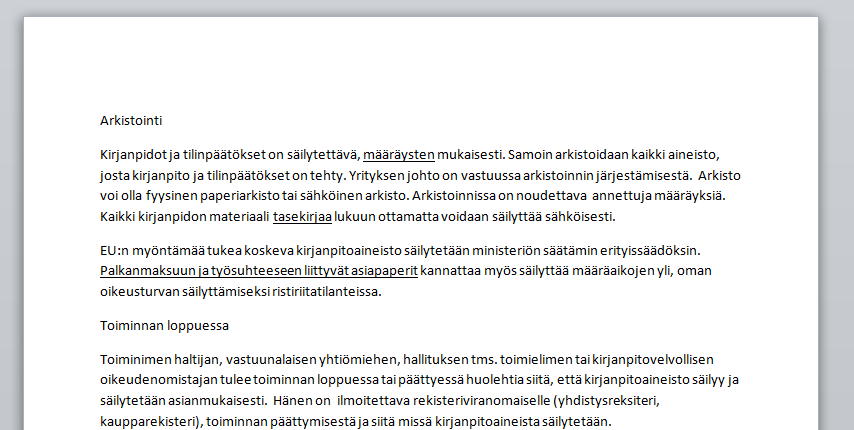Image resolution: width=854 pixels, height=430 pixels.
Task: Click the word "Yrityksen"
Action: click(376, 176)
